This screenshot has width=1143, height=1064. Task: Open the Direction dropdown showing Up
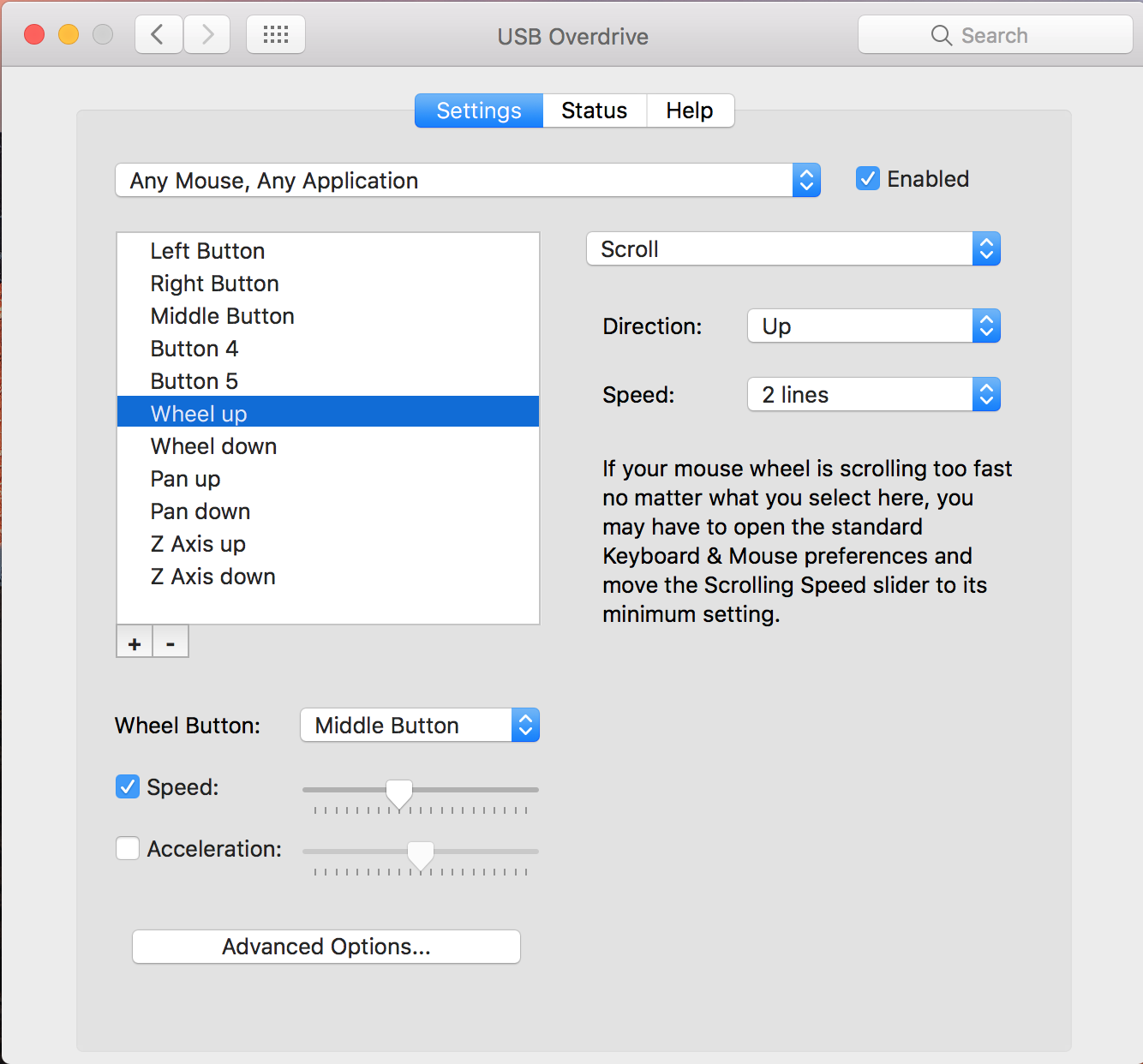click(874, 326)
